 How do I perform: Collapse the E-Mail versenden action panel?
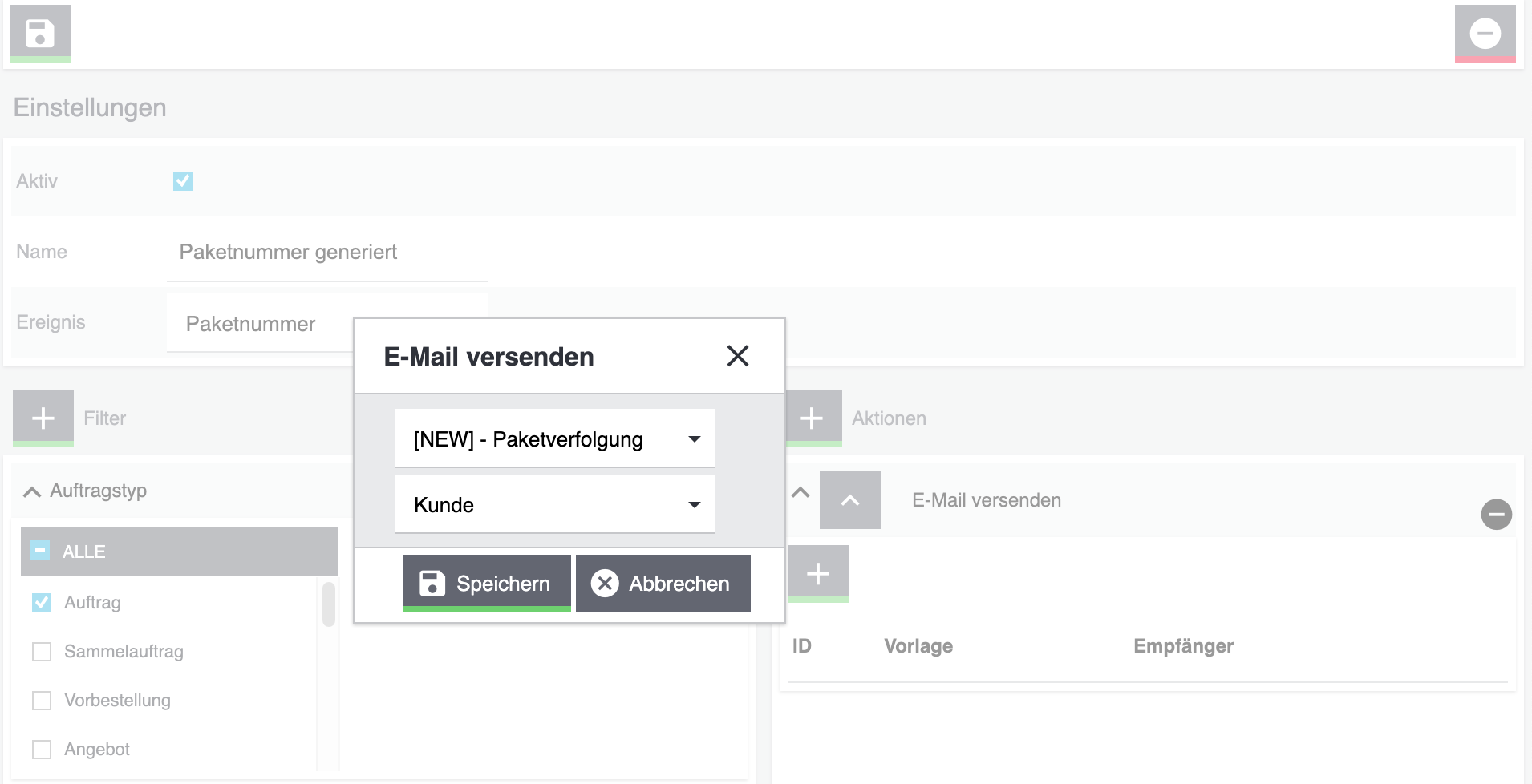coord(800,493)
